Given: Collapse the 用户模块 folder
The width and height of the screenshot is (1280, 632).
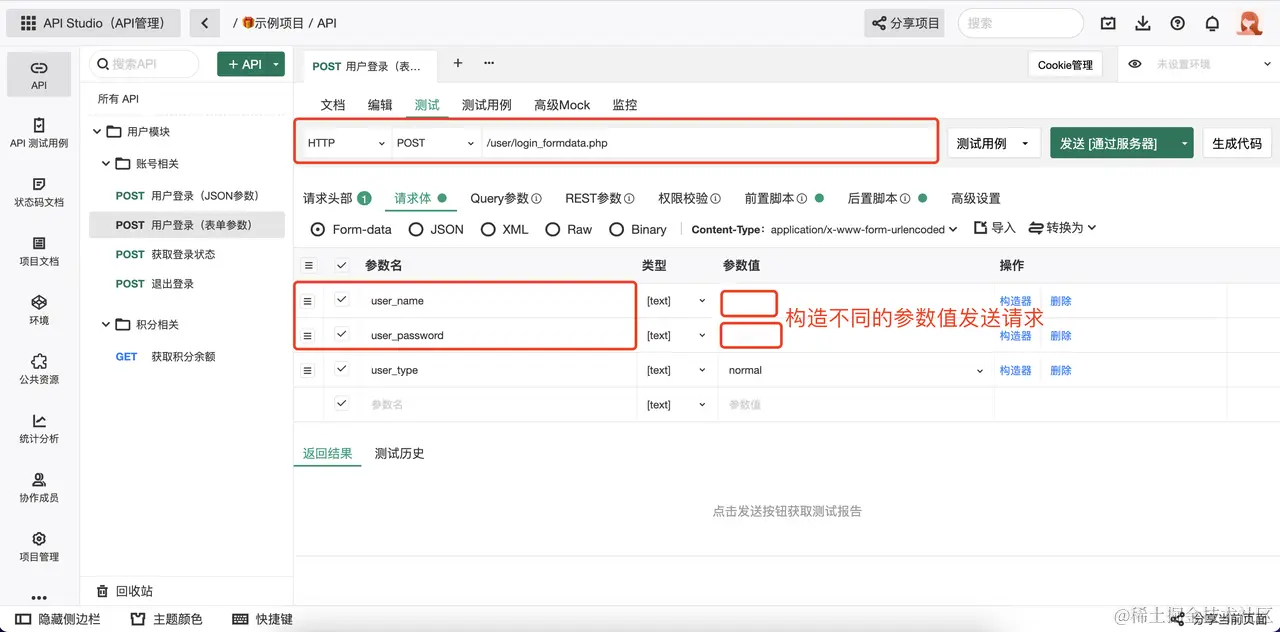Looking at the screenshot, I should pos(99,132).
